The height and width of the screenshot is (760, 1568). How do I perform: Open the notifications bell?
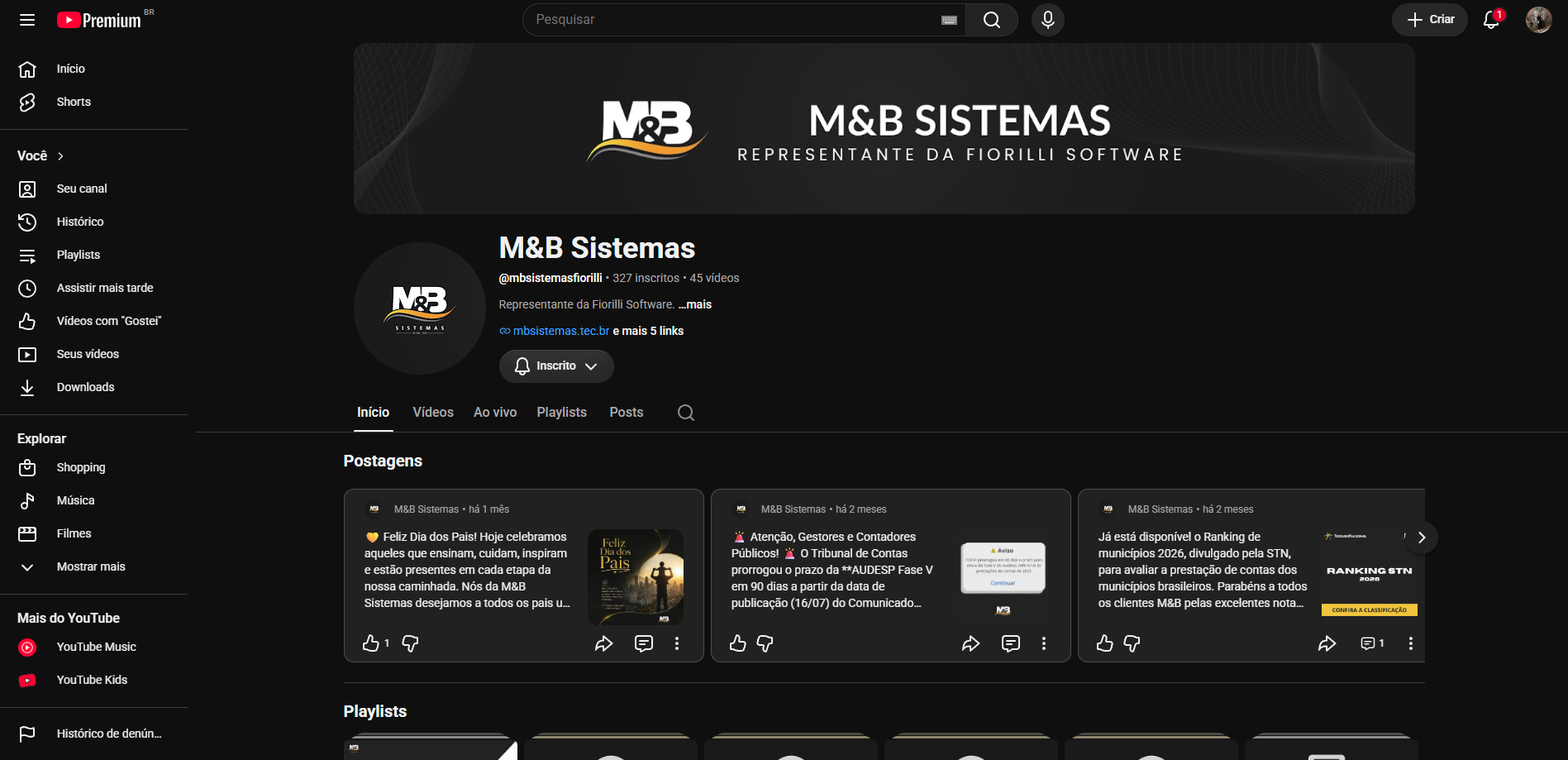1492,20
